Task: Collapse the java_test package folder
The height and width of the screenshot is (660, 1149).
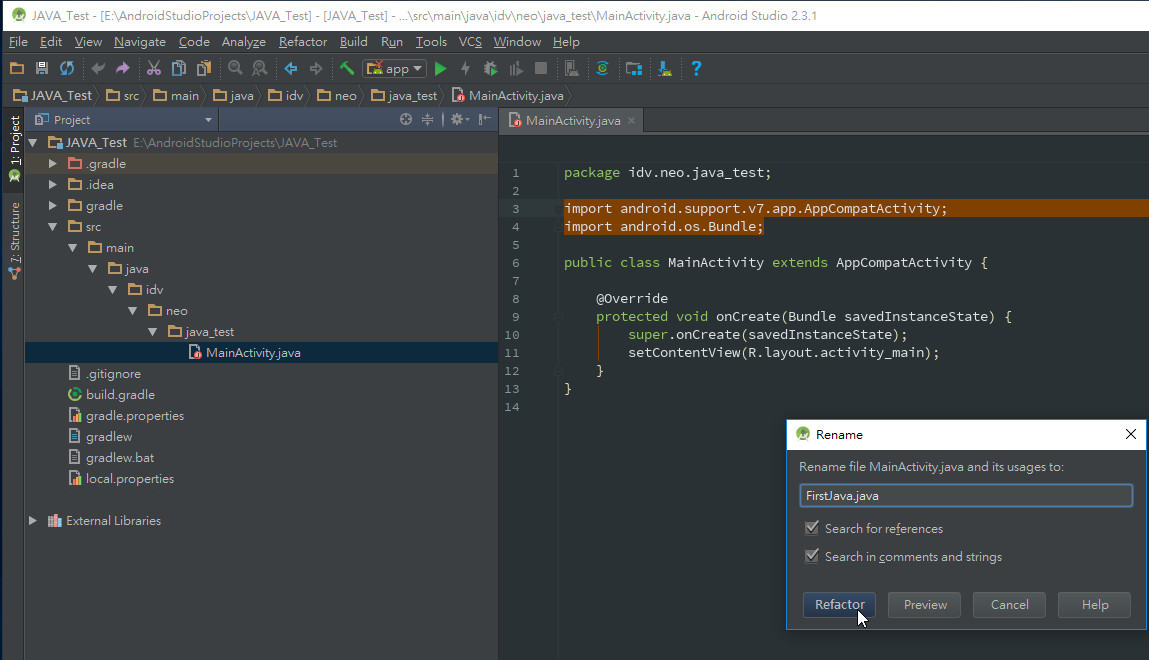Action: (x=152, y=332)
